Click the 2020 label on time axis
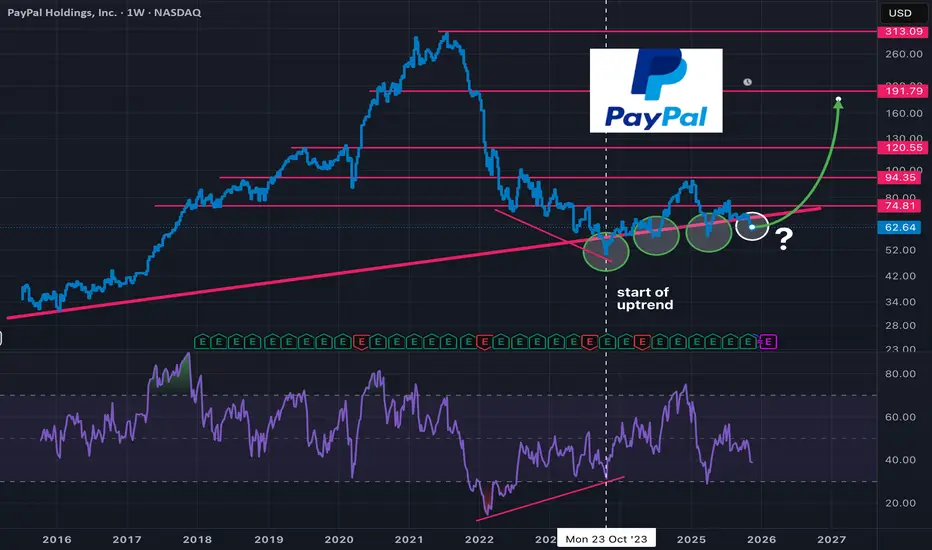The image size is (932, 550). coord(339,539)
